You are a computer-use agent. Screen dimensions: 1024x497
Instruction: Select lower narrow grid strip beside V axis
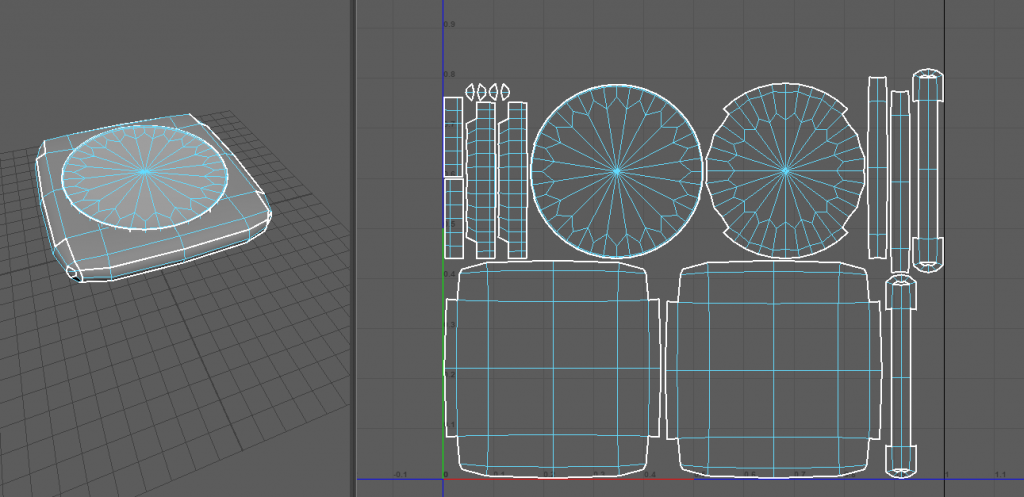click(453, 217)
